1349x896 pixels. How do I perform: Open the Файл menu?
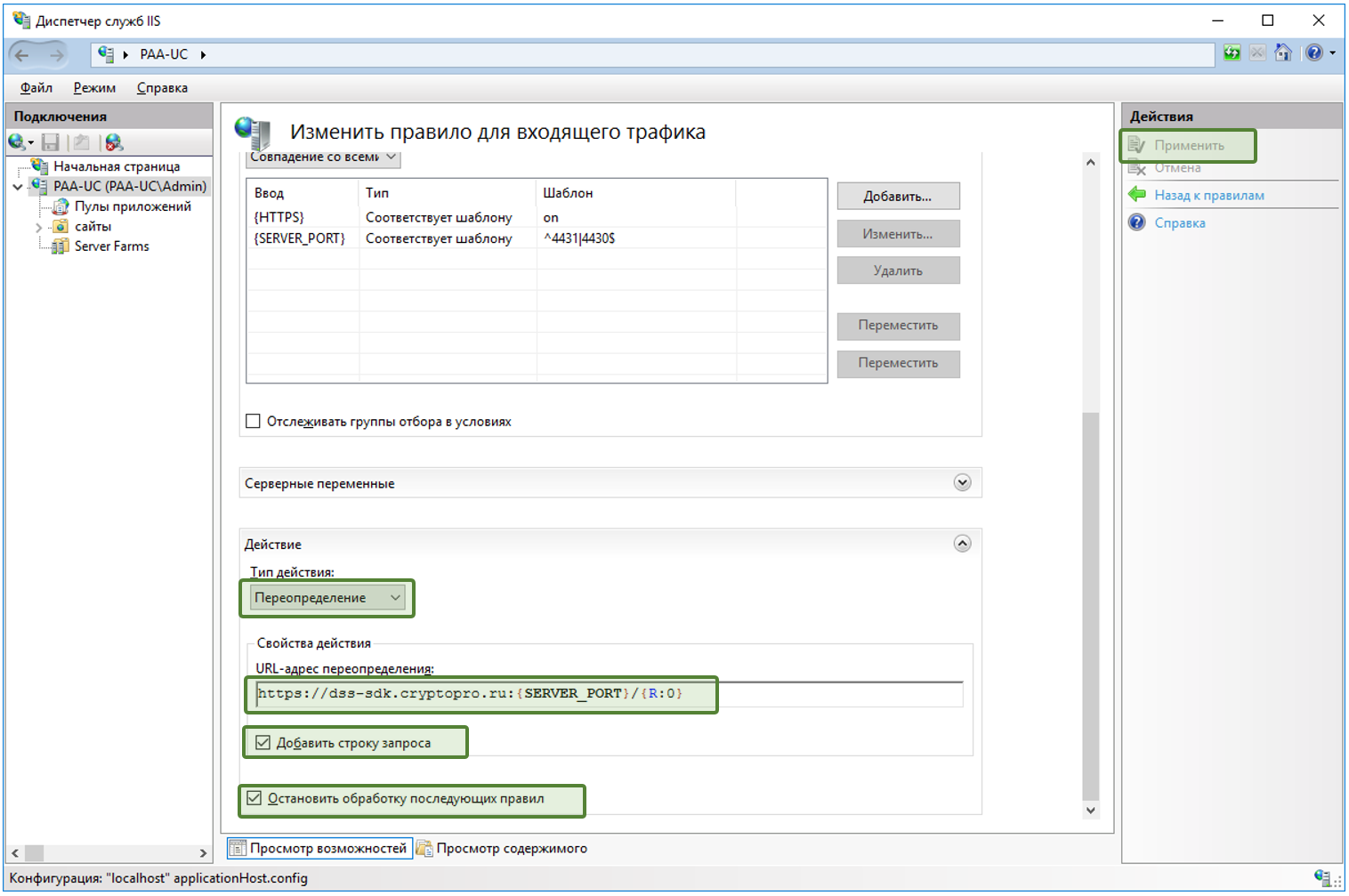coord(36,87)
